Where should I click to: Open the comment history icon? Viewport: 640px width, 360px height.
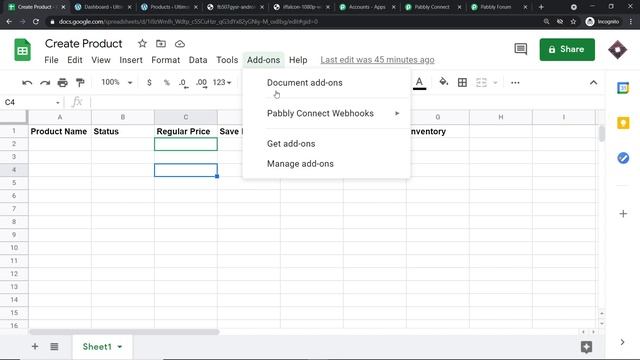tap(520, 49)
